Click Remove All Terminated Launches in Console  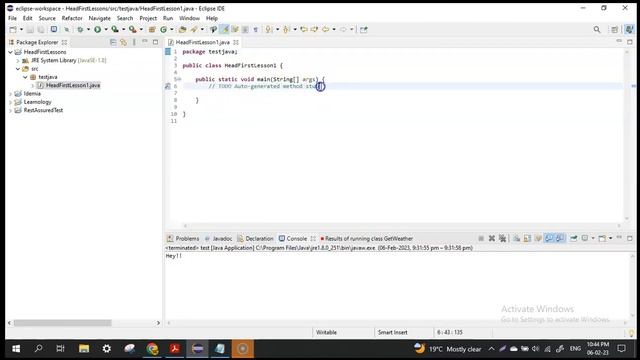tap(502, 238)
